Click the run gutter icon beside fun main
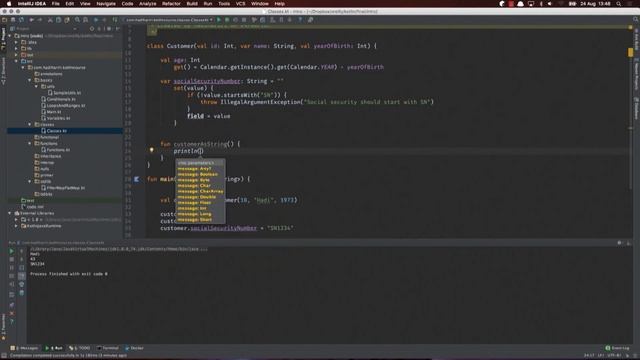This screenshot has height=360, width=640. pyautogui.click(x=137, y=179)
